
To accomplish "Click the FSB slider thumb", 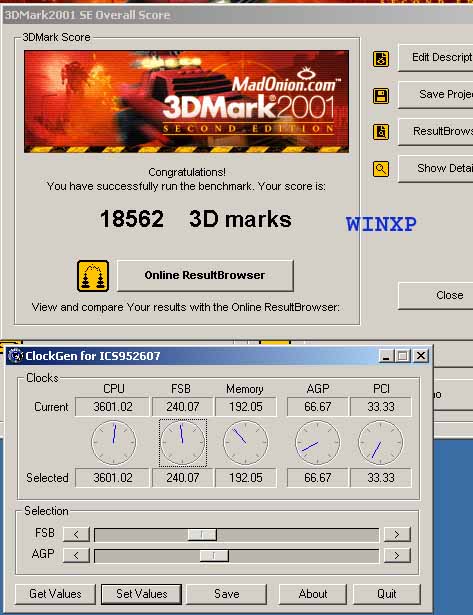I will tap(202, 534).
